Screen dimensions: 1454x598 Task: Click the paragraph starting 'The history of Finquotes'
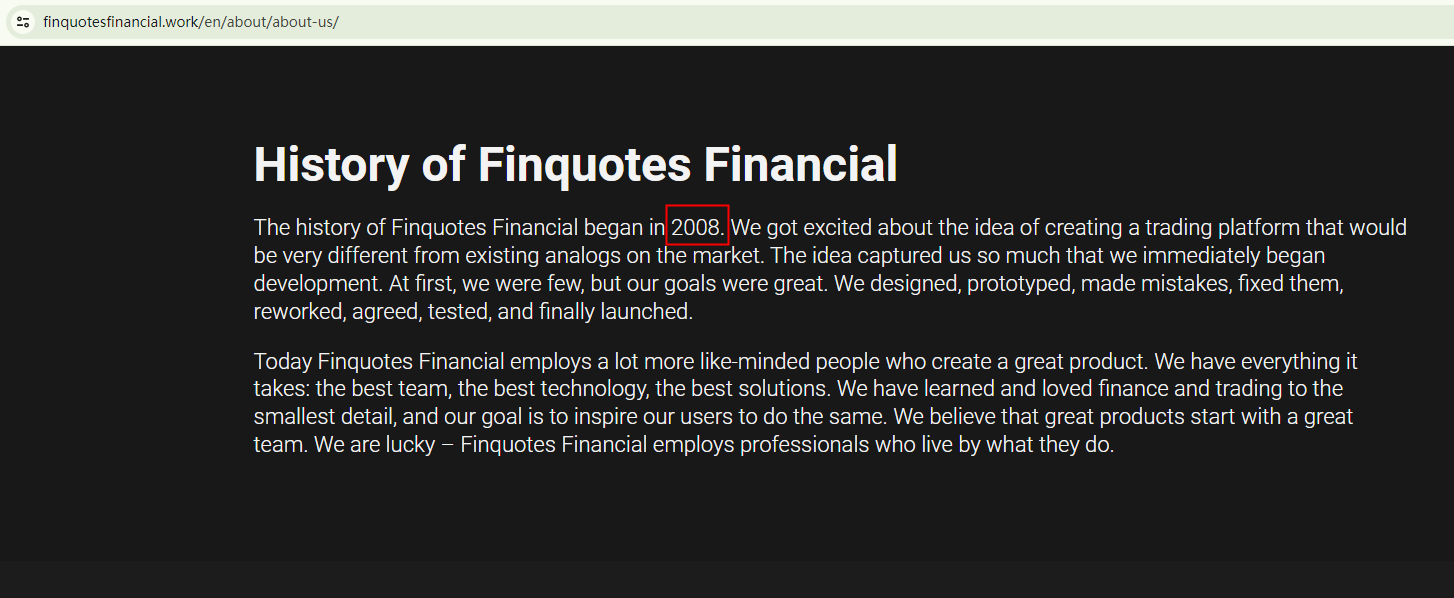tap(800, 269)
